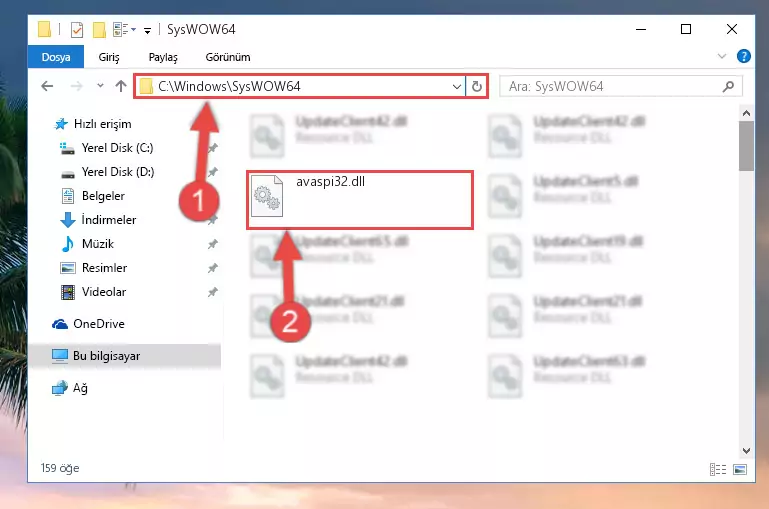Click the Yerel Disk (D:) drive icon
The image size is (769, 509).
coord(67,174)
